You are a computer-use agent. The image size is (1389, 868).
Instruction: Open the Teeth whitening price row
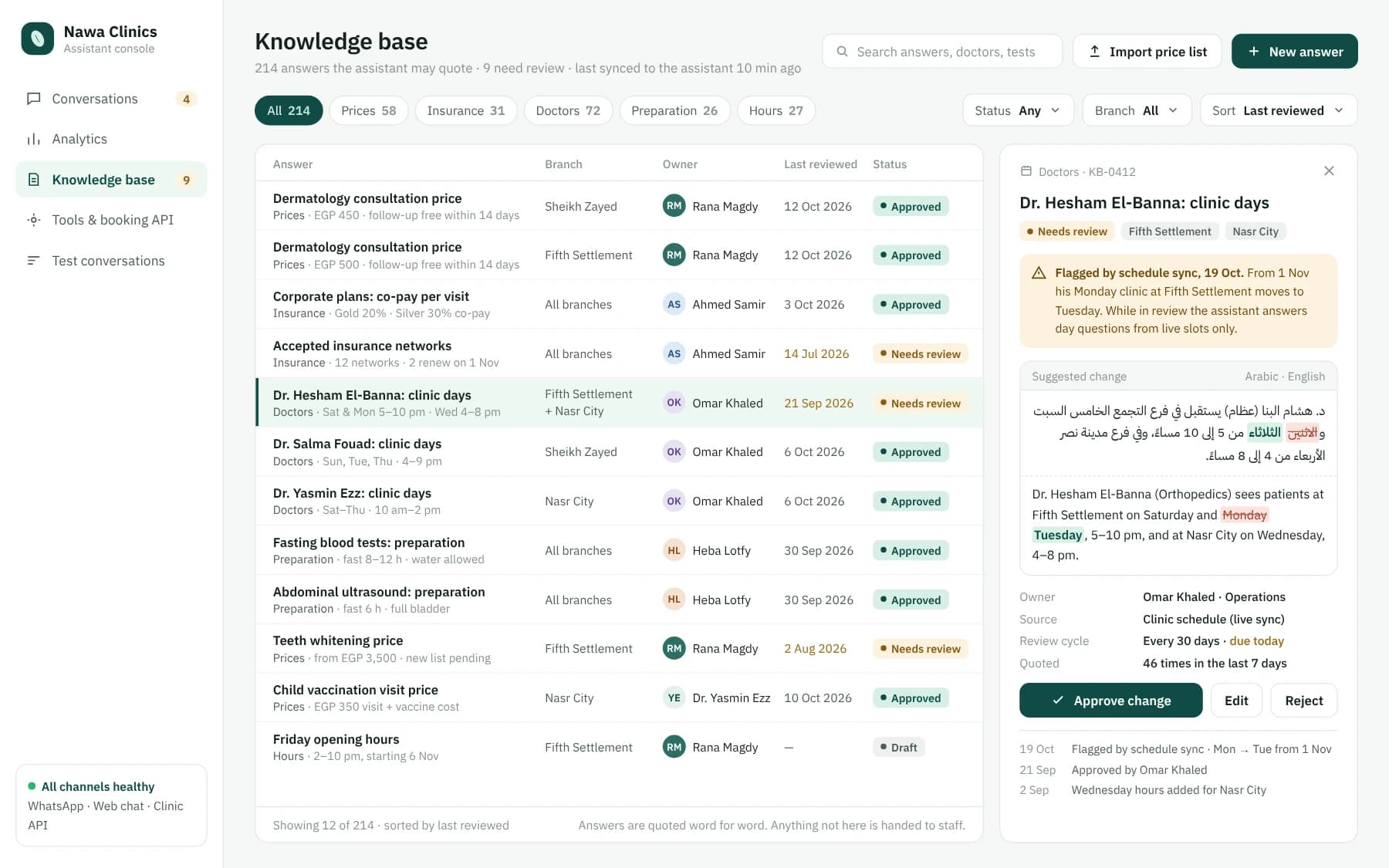[619, 648]
